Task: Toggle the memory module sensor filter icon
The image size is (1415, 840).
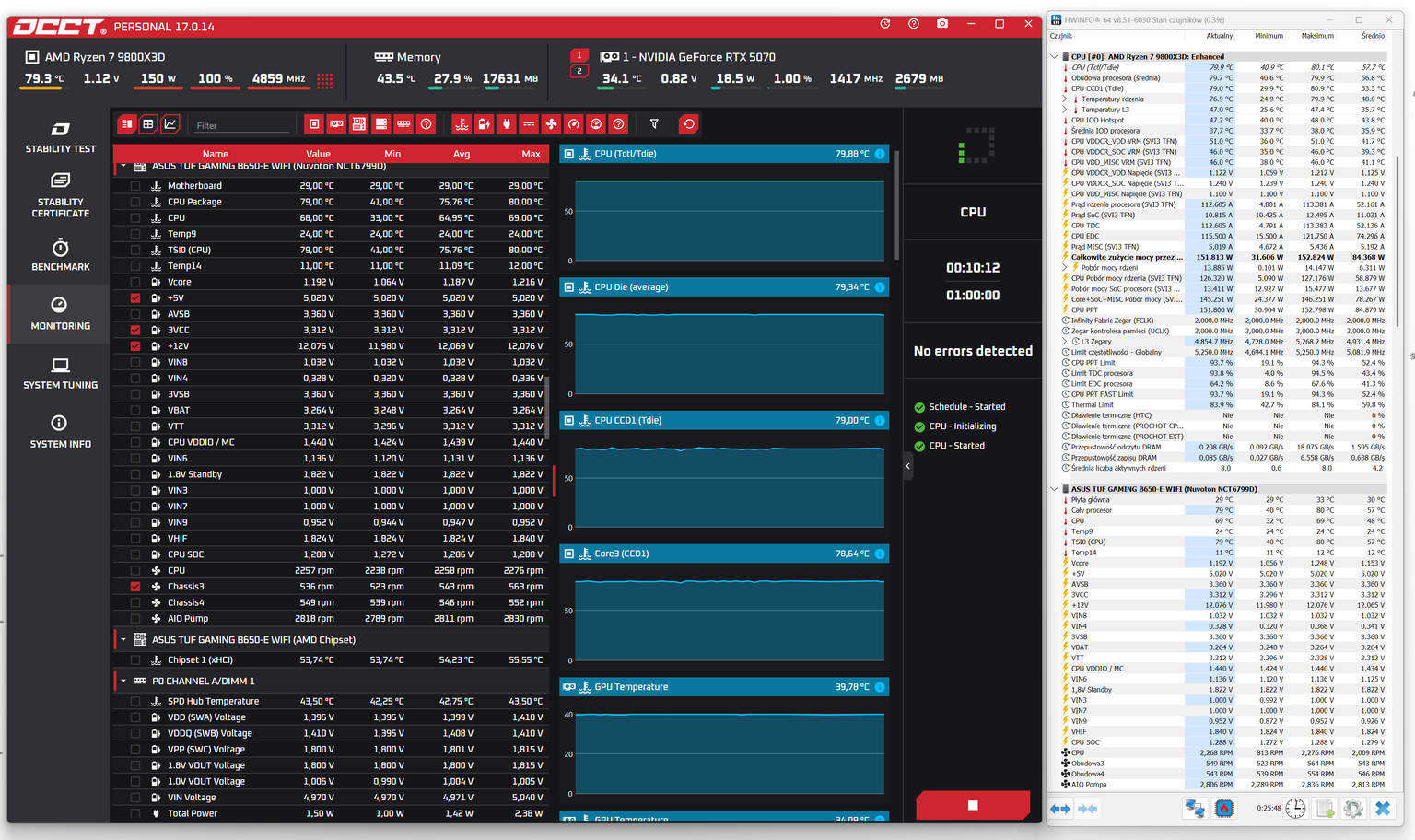Action: (403, 124)
